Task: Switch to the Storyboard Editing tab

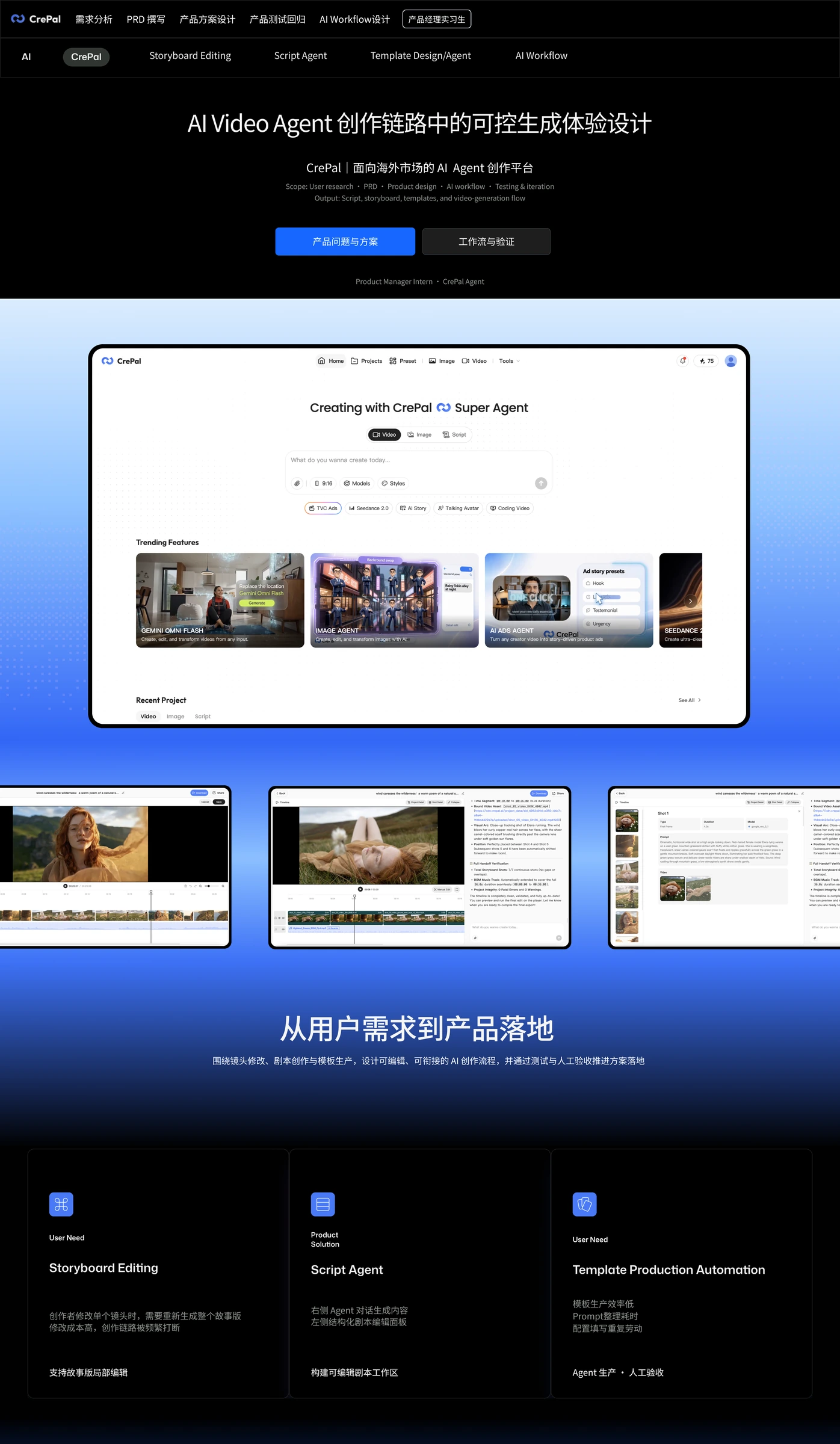Action: pyautogui.click(x=190, y=56)
